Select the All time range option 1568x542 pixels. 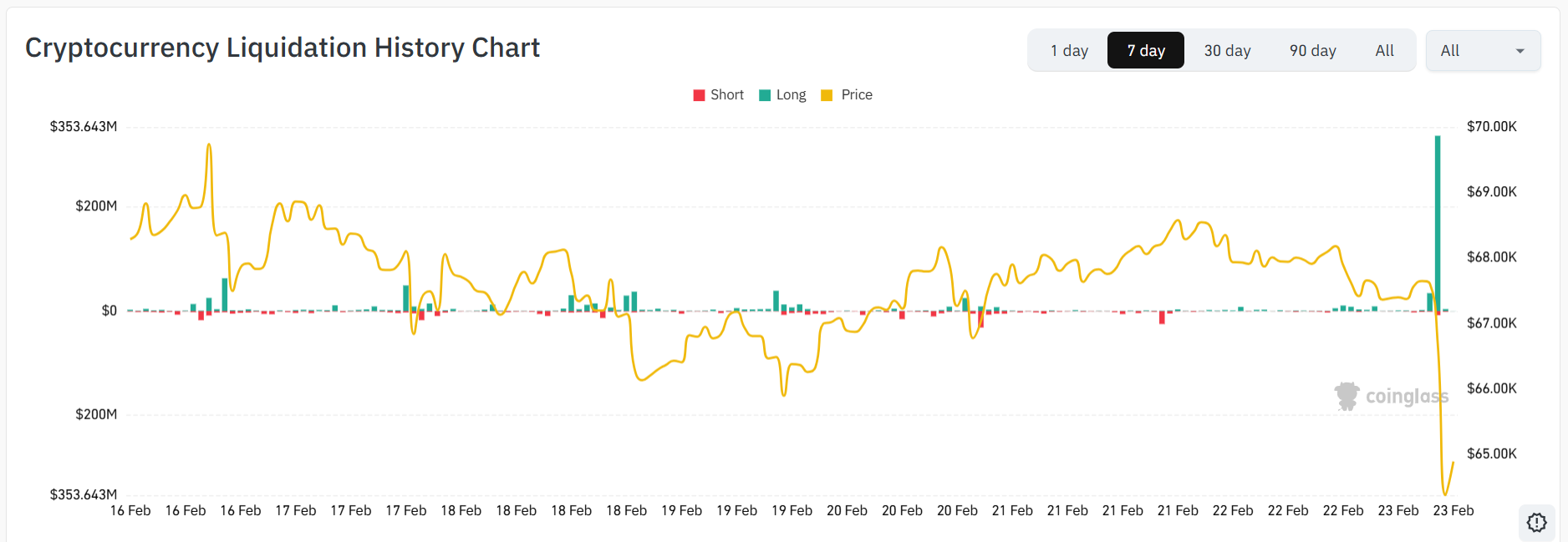(1385, 50)
